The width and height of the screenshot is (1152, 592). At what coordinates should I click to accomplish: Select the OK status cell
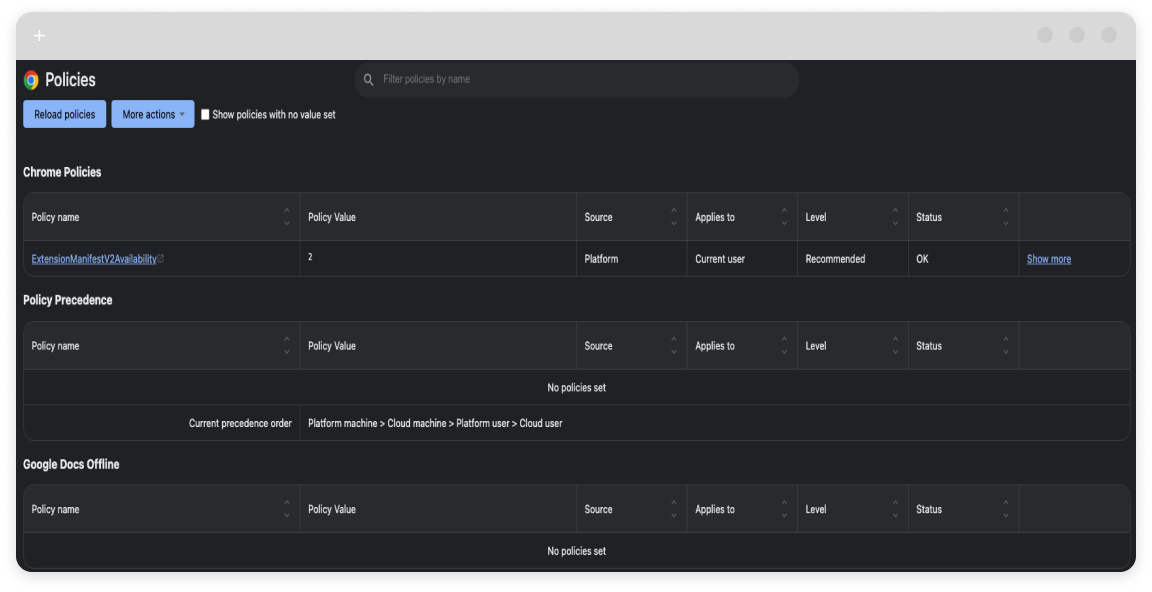click(x=964, y=259)
